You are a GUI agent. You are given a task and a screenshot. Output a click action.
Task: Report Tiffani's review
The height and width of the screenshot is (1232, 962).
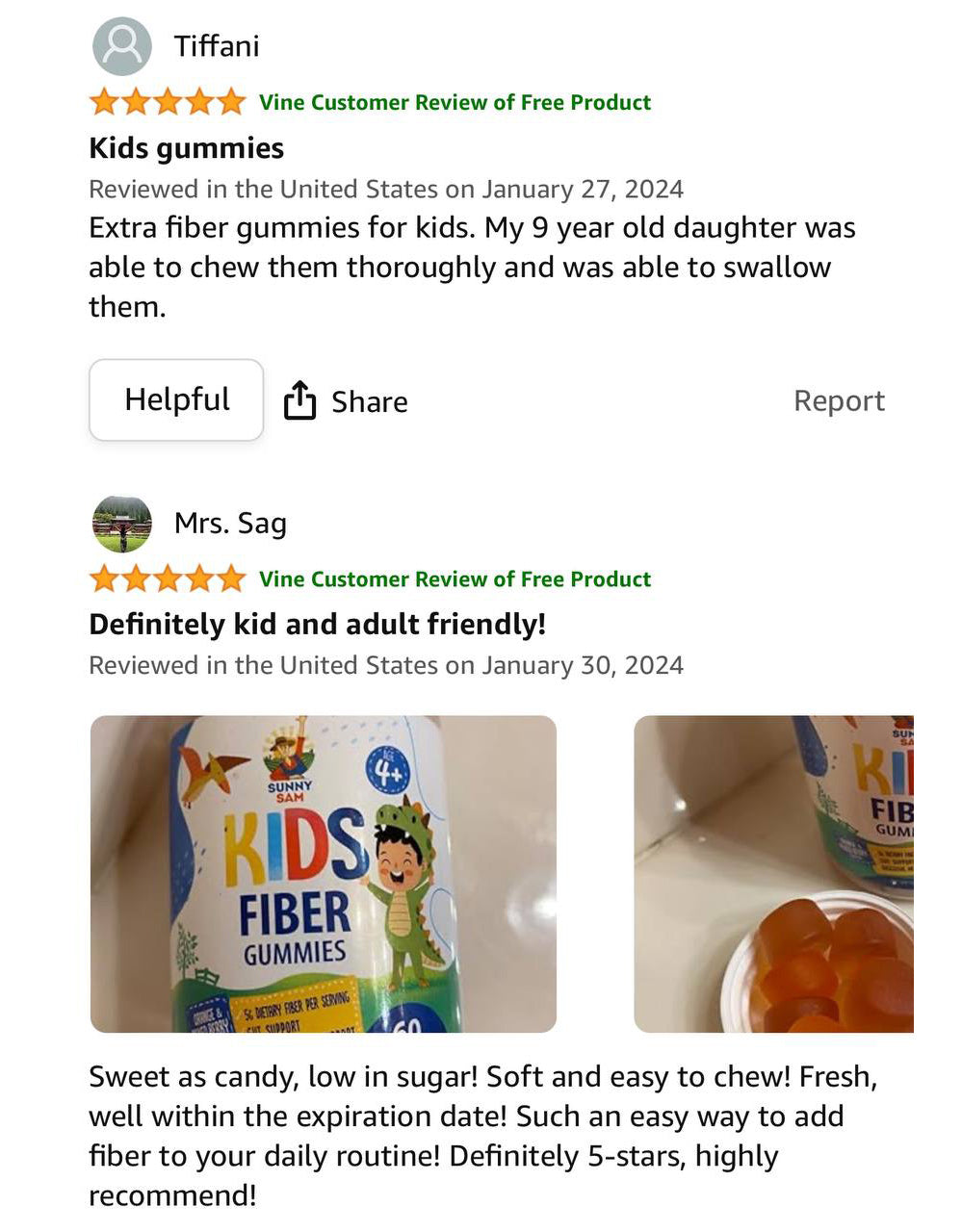pos(838,400)
